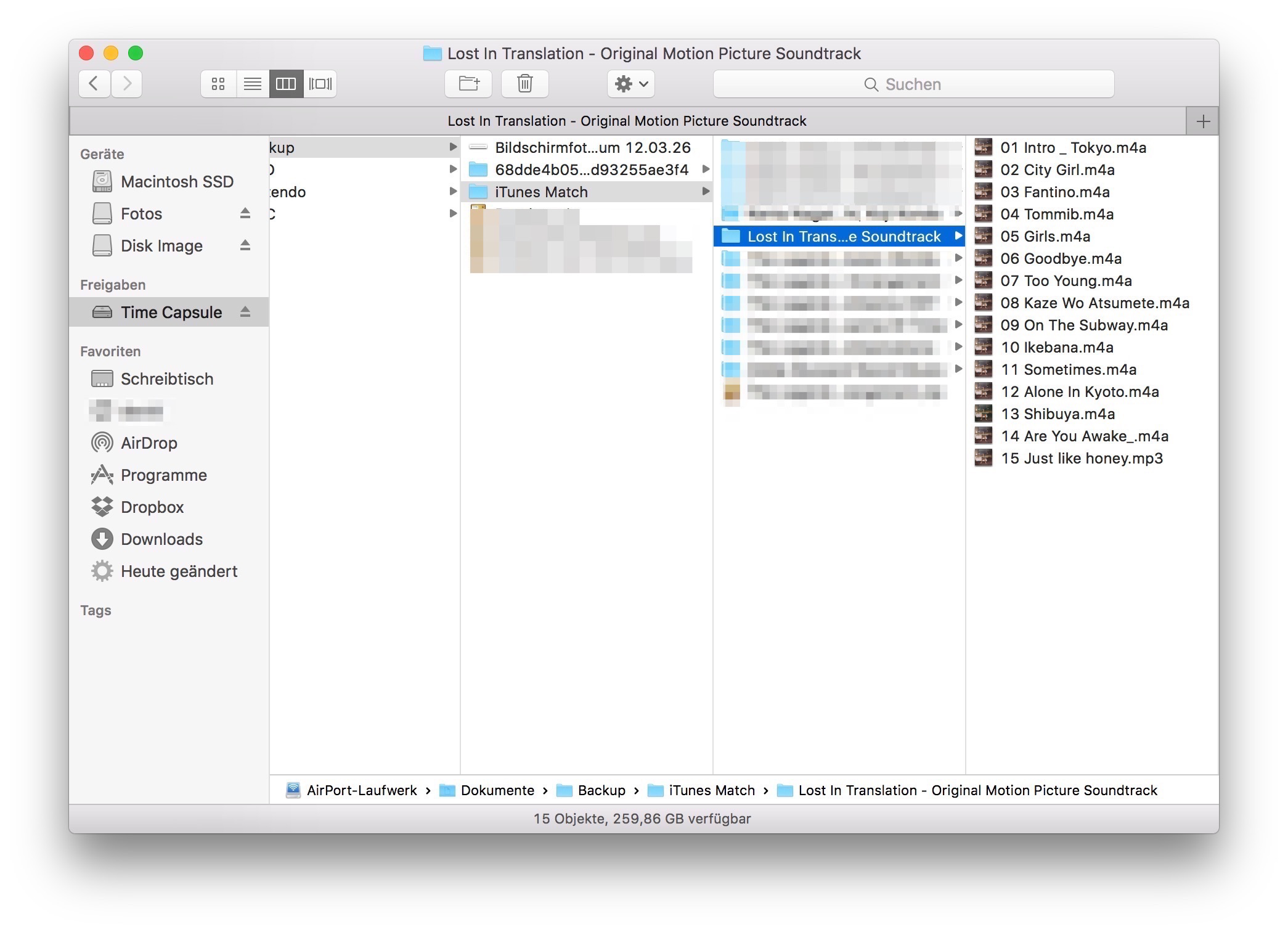1288x932 pixels.
Task: Click the new folder toolbar icon
Action: (468, 84)
